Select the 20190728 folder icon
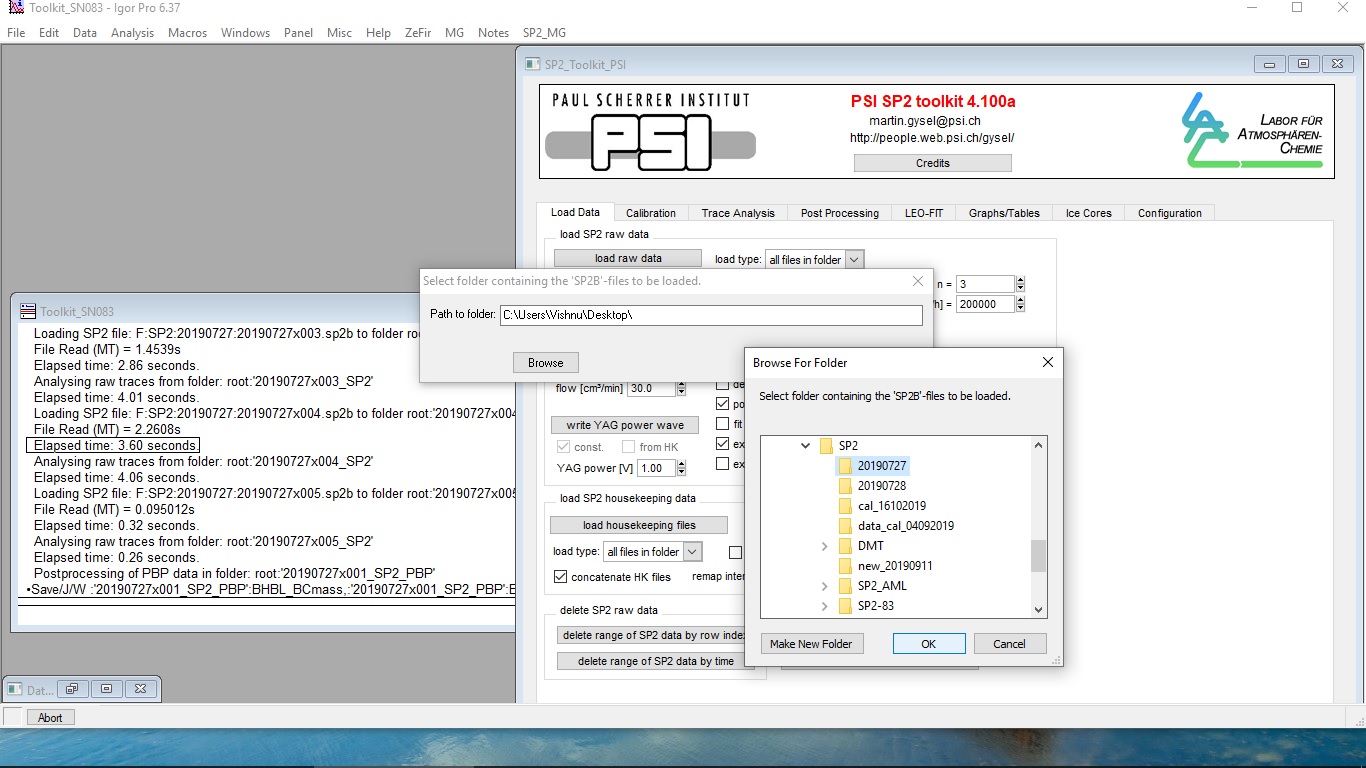Image resolution: width=1366 pixels, height=768 pixels. tap(845, 486)
